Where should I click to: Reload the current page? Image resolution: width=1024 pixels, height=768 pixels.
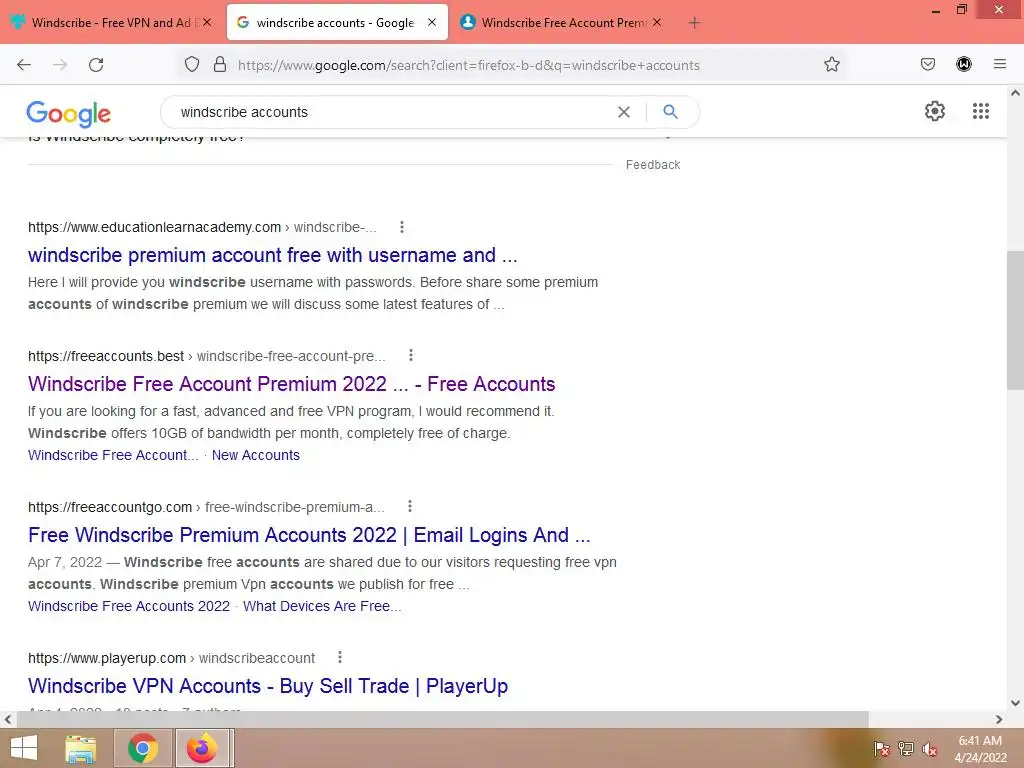[x=96, y=65]
